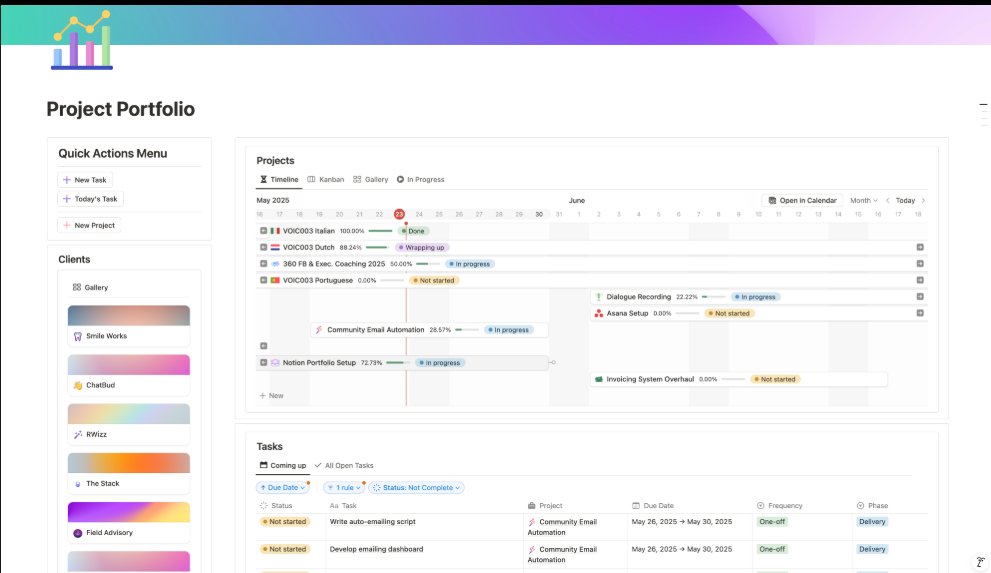Click the Portuguese flag icon on VOIC003 Portuguese

[275, 280]
